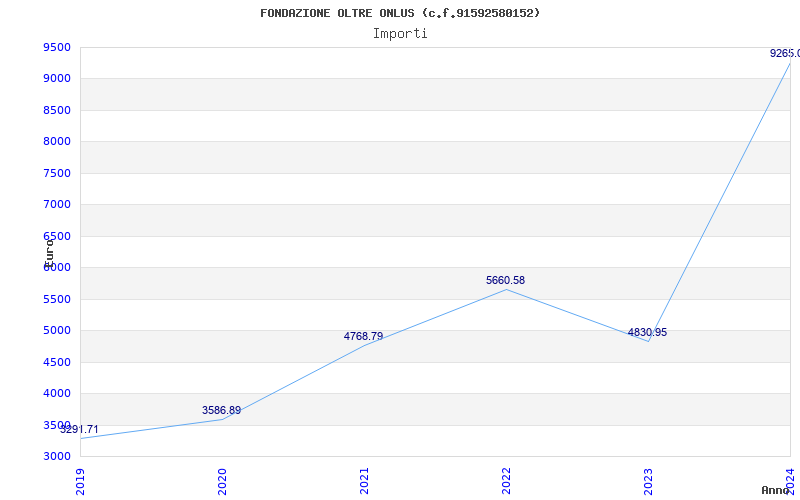Click the Anno x-axis title
This screenshot has width=800, height=500.
coord(775,490)
